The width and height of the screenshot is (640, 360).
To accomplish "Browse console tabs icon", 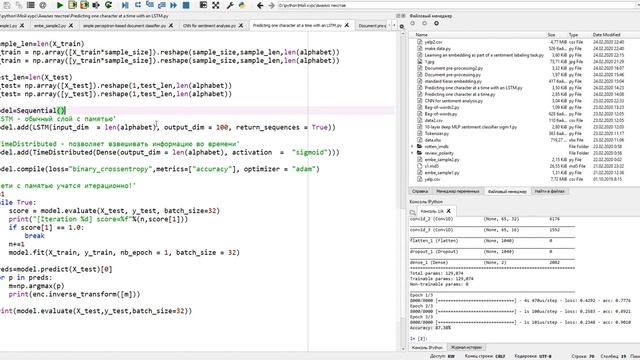I will coord(413,212).
